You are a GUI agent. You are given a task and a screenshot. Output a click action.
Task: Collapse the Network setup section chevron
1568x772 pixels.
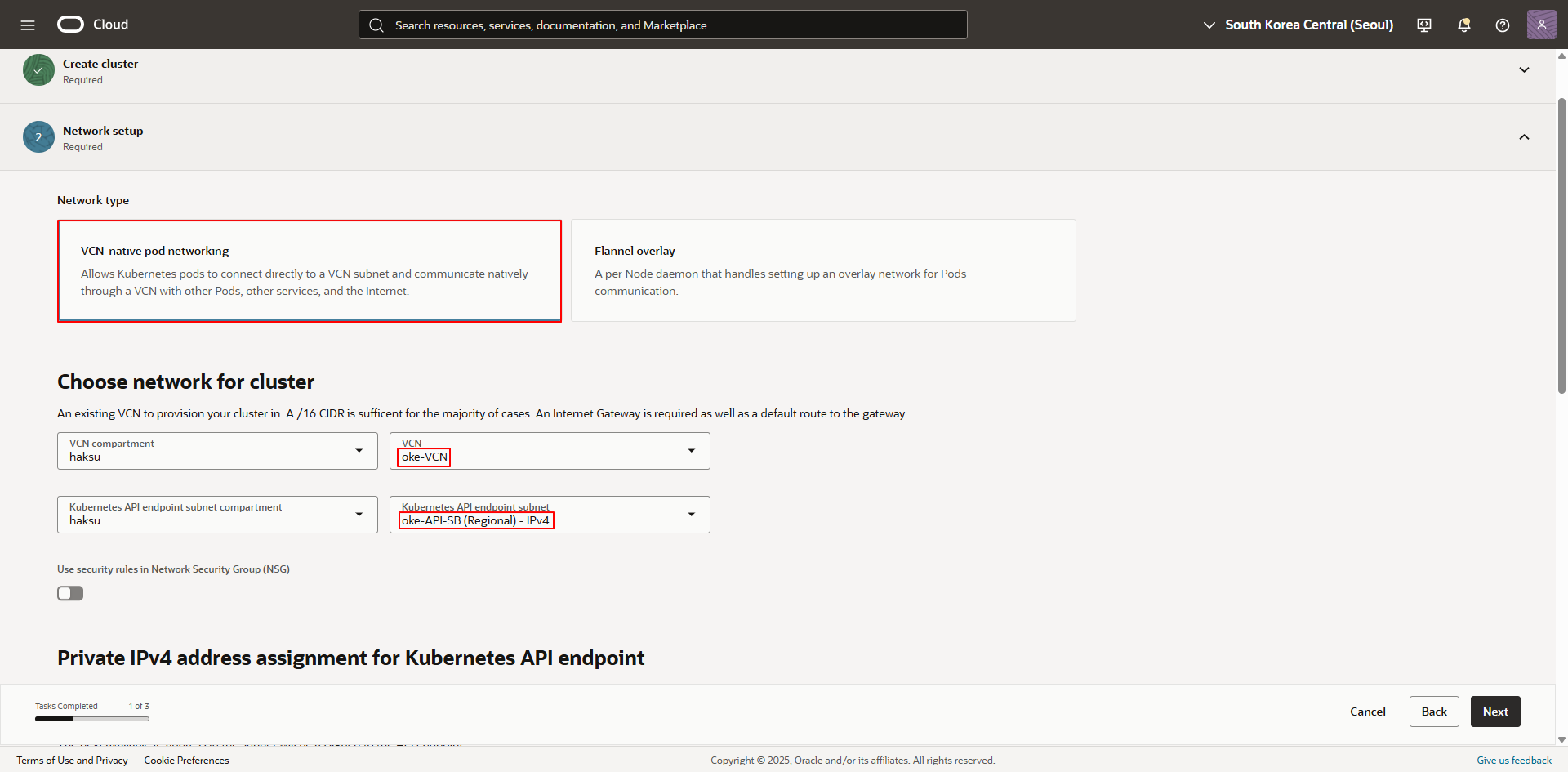pos(1524,137)
